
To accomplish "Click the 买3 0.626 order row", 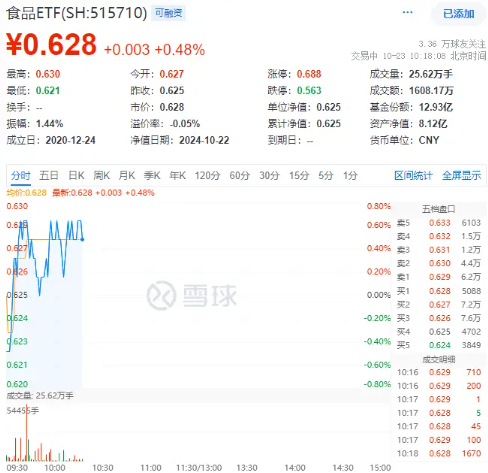I will tap(438, 318).
